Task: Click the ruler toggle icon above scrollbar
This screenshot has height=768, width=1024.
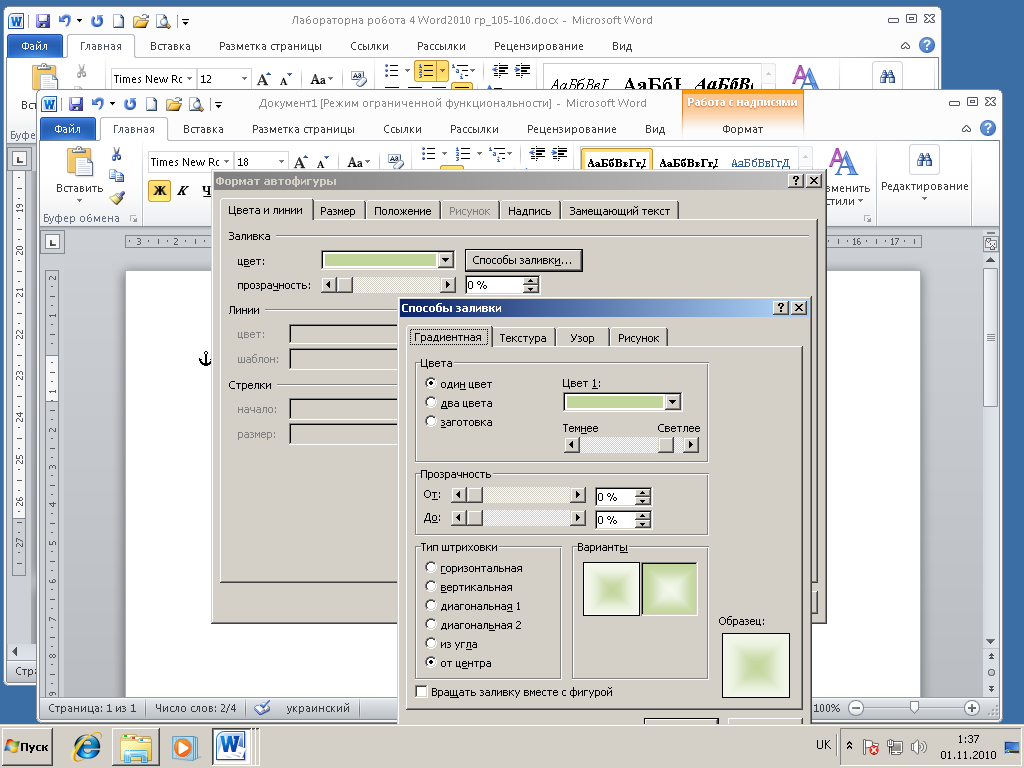Action: [x=991, y=244]
